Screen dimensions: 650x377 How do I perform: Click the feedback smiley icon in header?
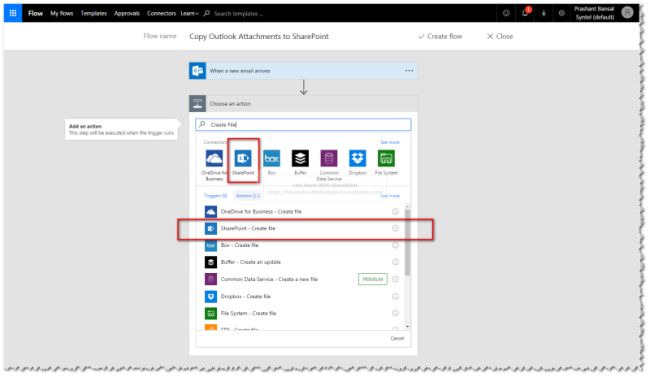[x=506, y=13]
